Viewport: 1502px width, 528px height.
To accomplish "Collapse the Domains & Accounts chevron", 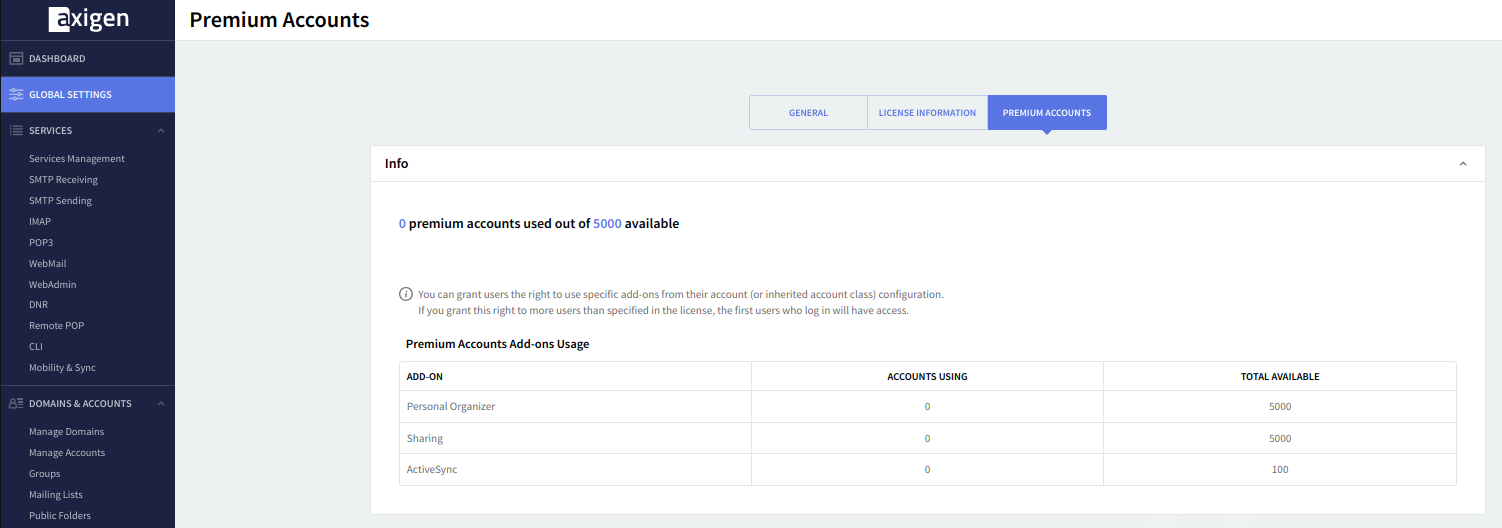I will coord(161,404).
